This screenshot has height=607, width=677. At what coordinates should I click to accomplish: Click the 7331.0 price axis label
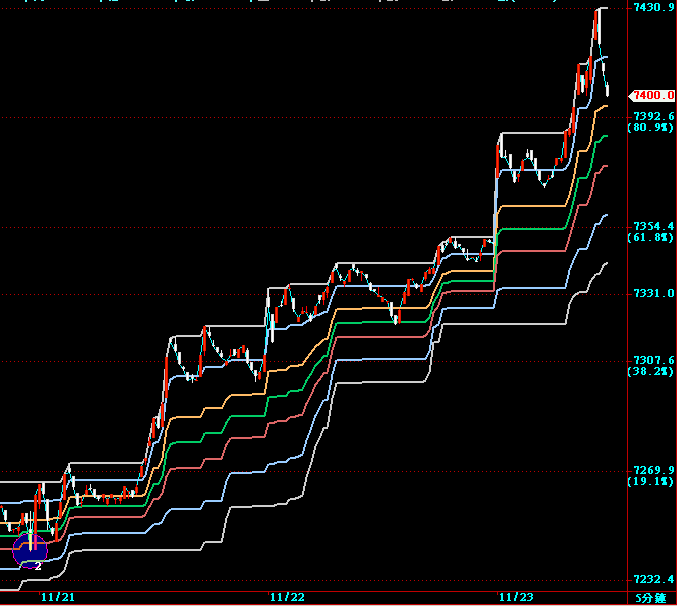[x=652, y=294]
